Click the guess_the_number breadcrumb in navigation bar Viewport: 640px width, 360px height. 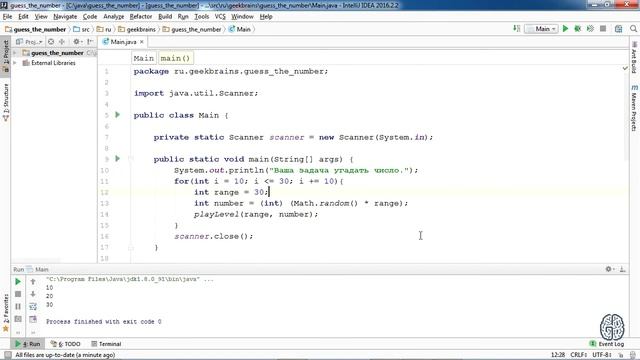(x=36, y=29)
